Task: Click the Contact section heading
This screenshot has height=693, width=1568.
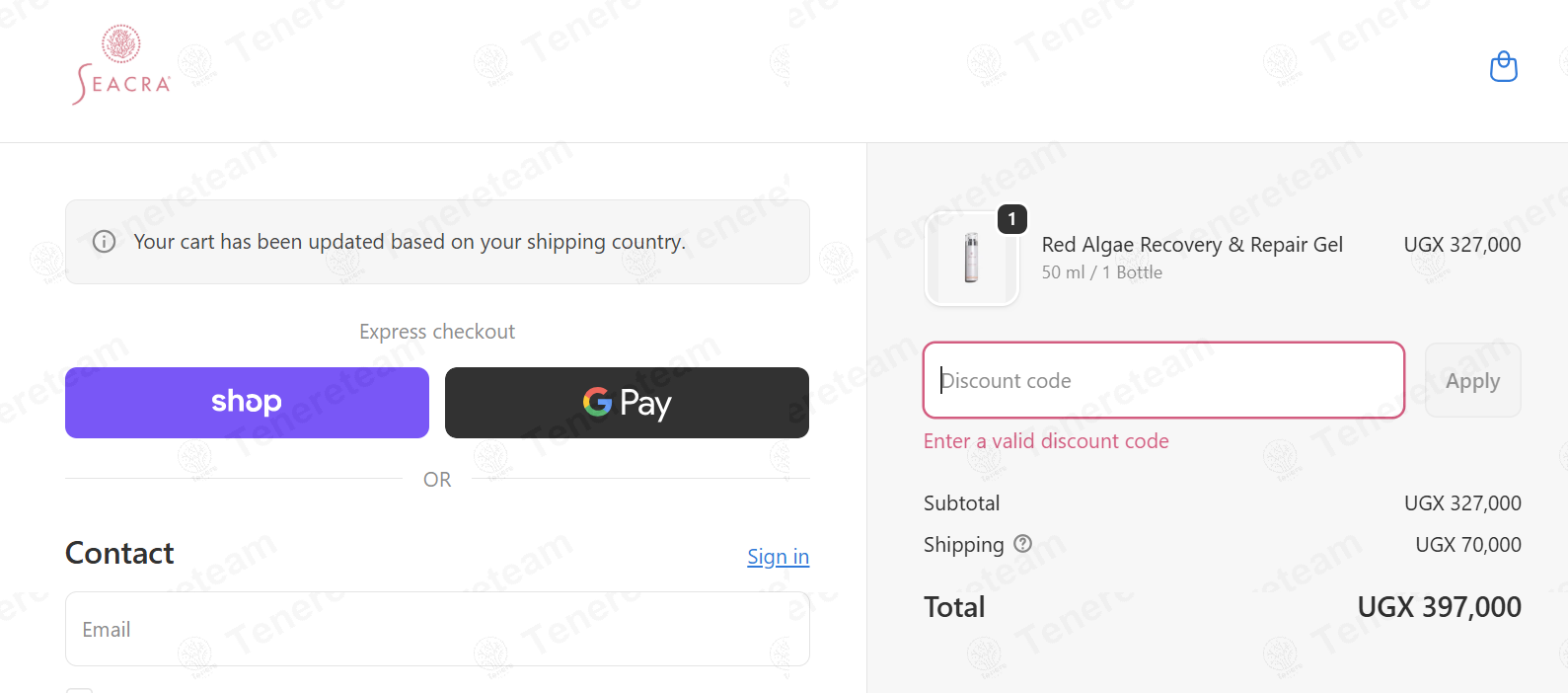Action: 119,553
